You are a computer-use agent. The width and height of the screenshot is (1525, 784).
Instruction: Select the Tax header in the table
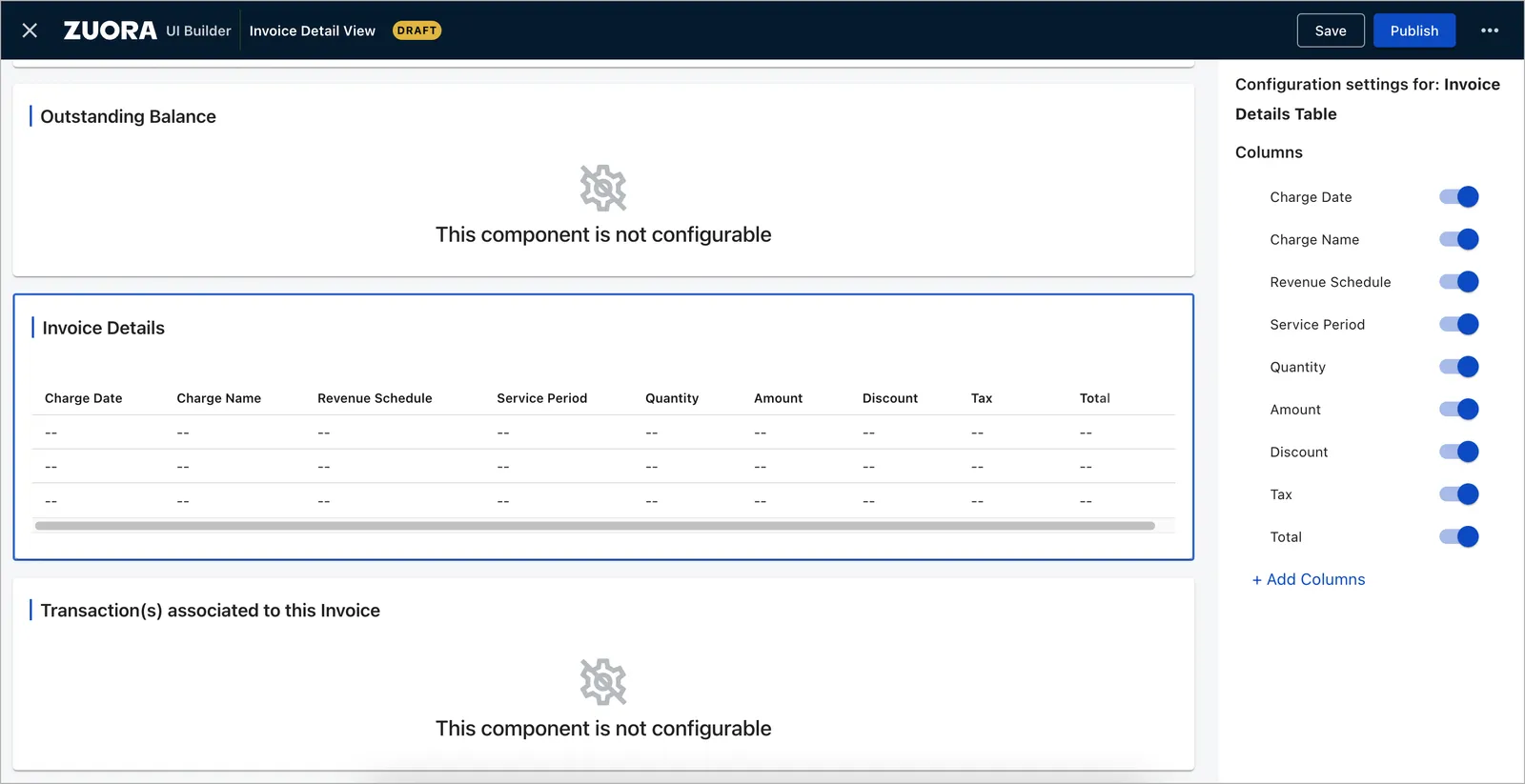point(982,398)
